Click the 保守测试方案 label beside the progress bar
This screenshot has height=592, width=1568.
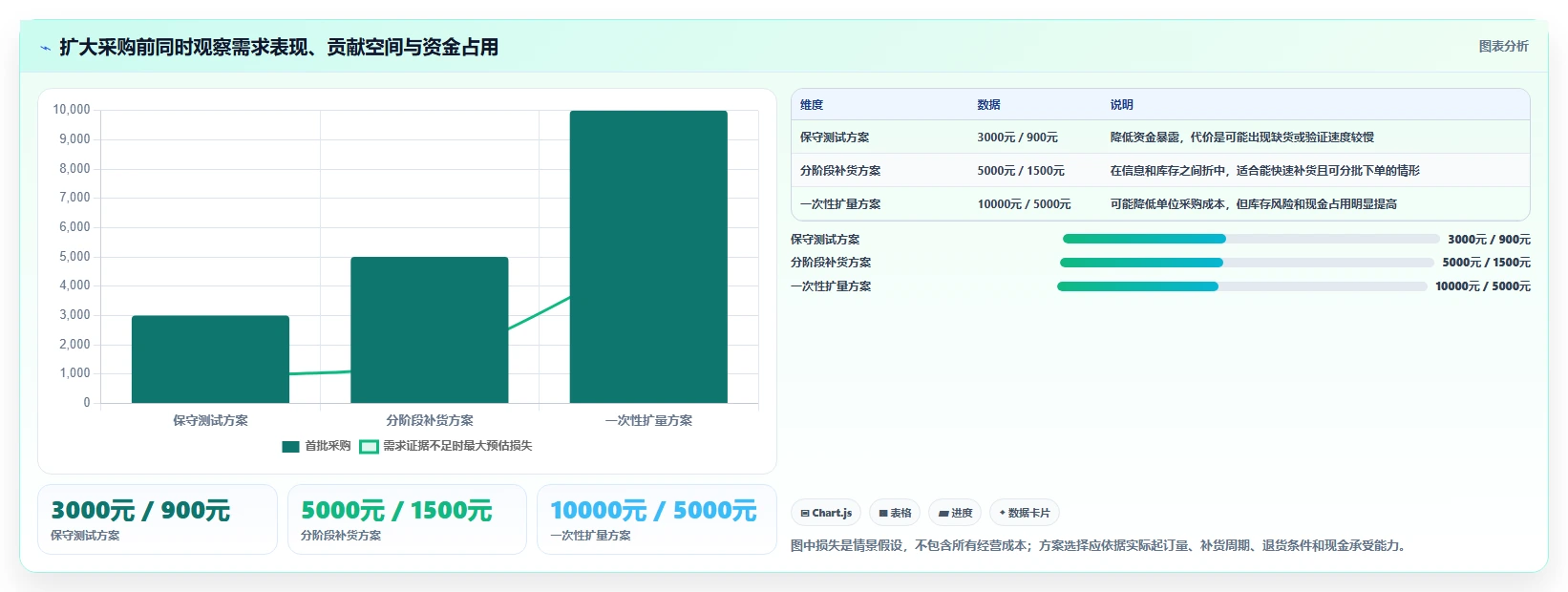(x=825, y=240)
